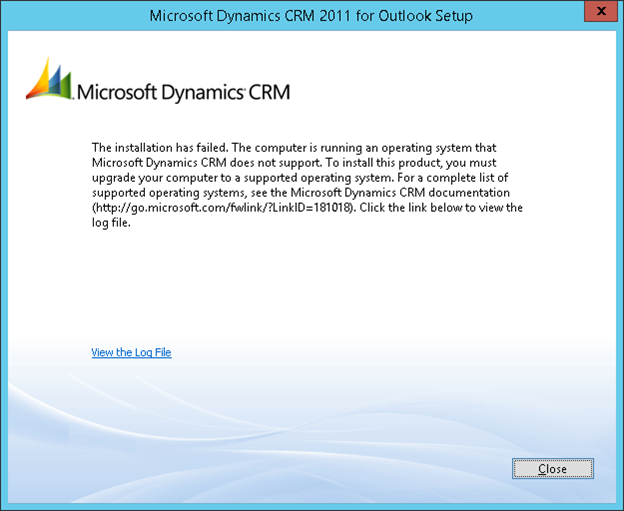Click the Microsoft Dynamics CRM logo
Image resolution: width=624 pixels, height=511 pixels.
pos(158,79)
